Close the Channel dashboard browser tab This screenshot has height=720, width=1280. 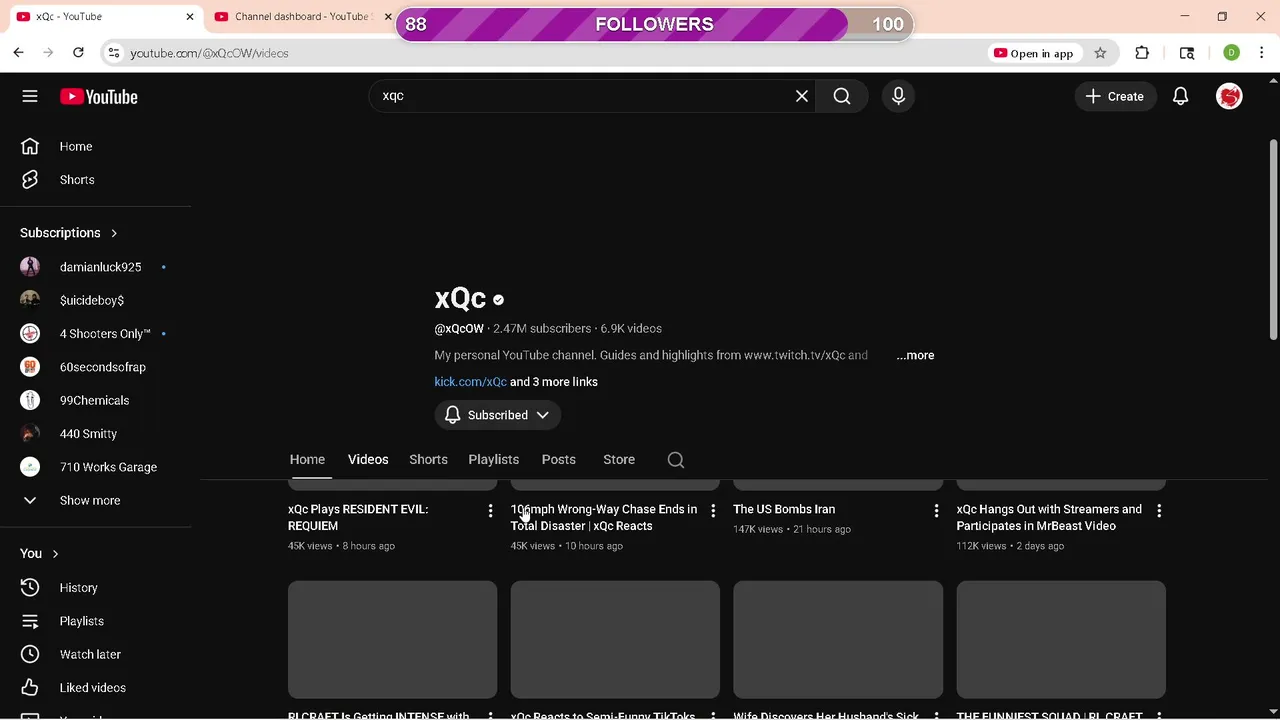tap(388, 16)
